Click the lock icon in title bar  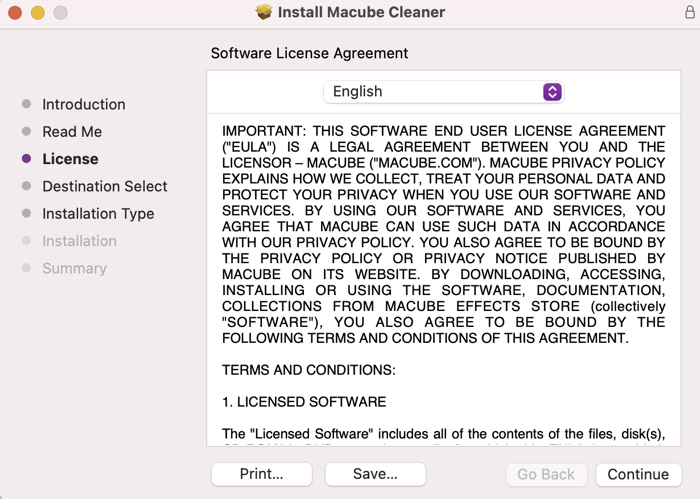pyautogui.click(x=690, y=12)
